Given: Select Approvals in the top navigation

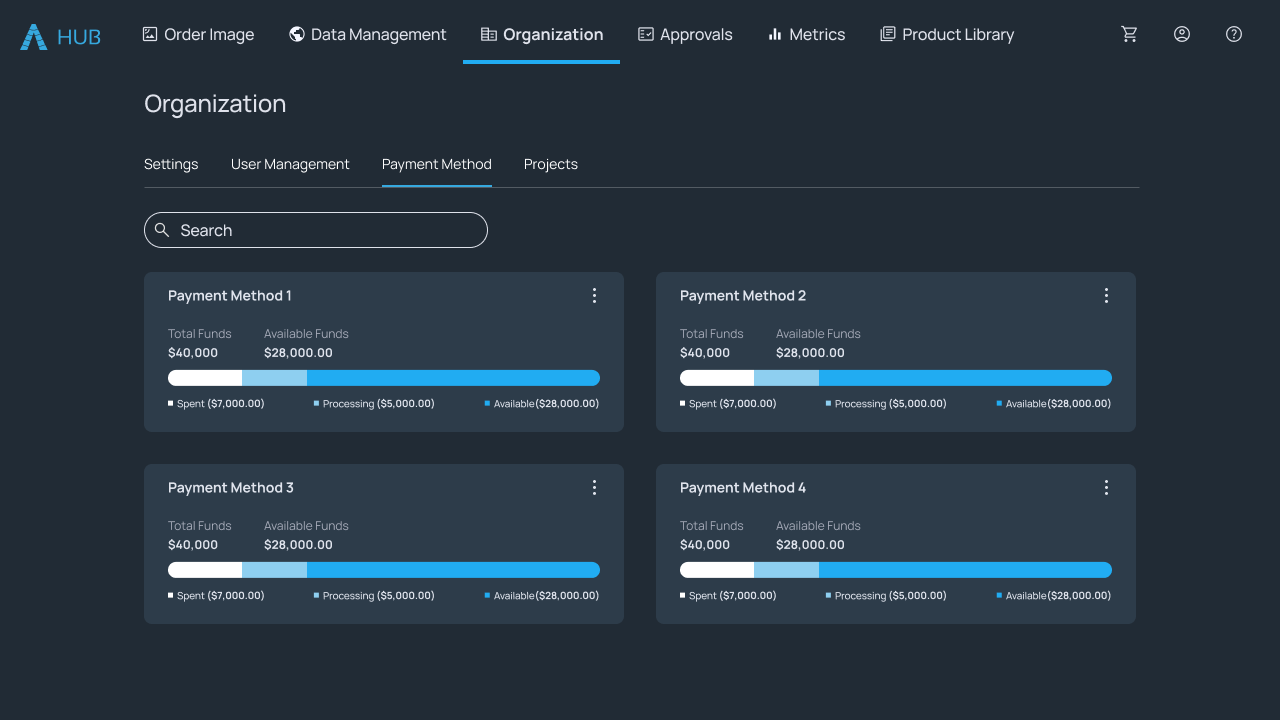Looking at the screenshot, I should click(x=685, y=34).
